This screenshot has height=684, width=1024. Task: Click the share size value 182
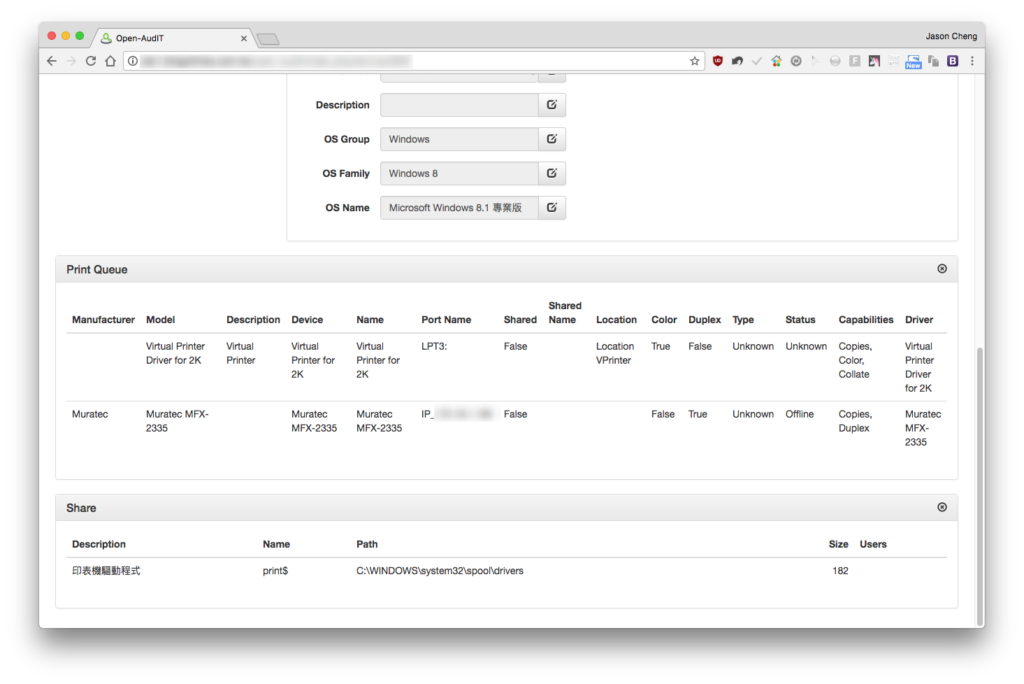click(840, 570)
